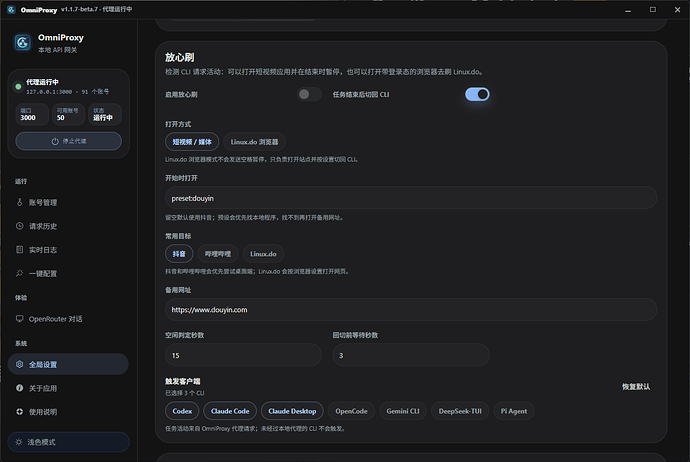The width and height of the screenshot is (690, 462).
Task: Click the 空闲判定秒数 field showing 15
Action: tap(243, 355)
